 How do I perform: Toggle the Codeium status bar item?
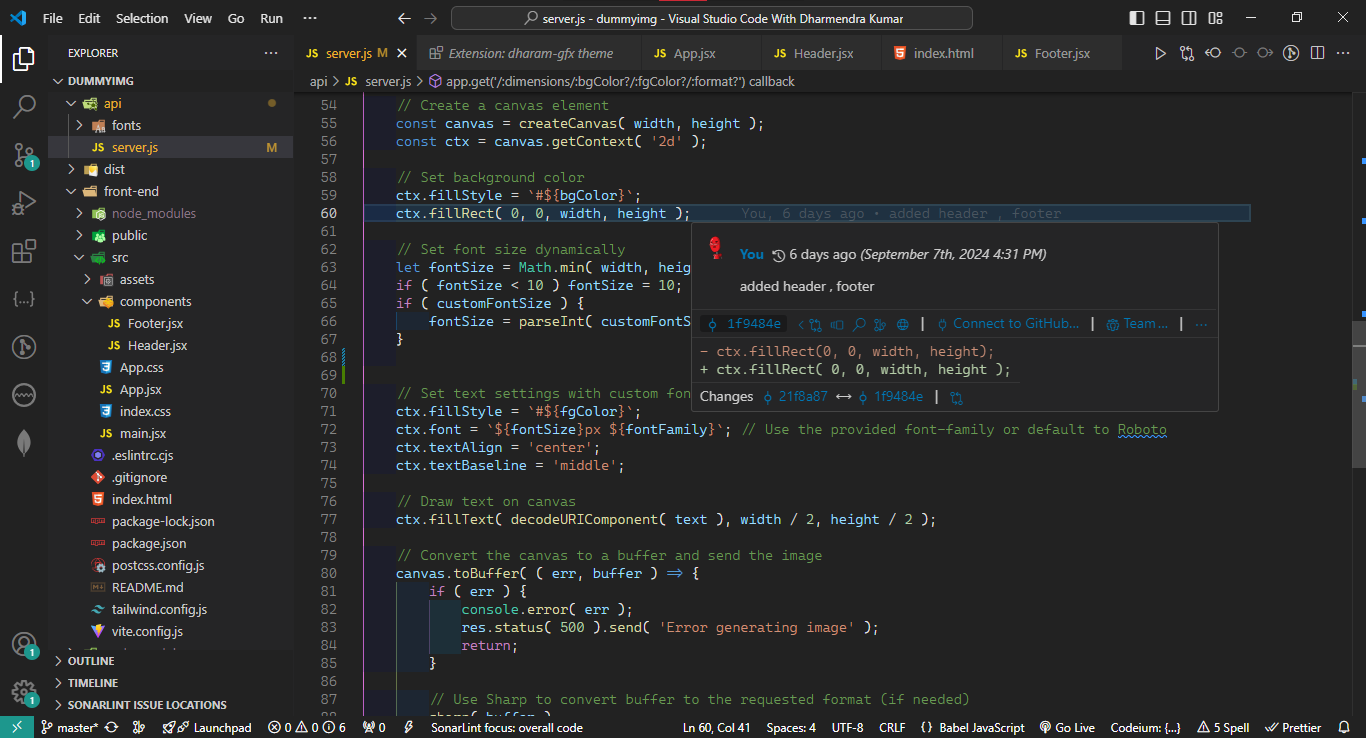(1145, 727)
